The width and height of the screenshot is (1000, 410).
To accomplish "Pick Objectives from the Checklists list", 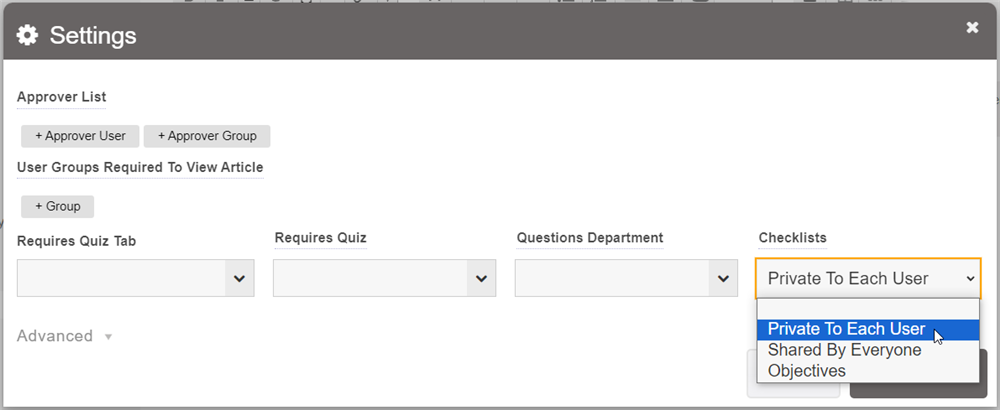I will tap(807, 371).
